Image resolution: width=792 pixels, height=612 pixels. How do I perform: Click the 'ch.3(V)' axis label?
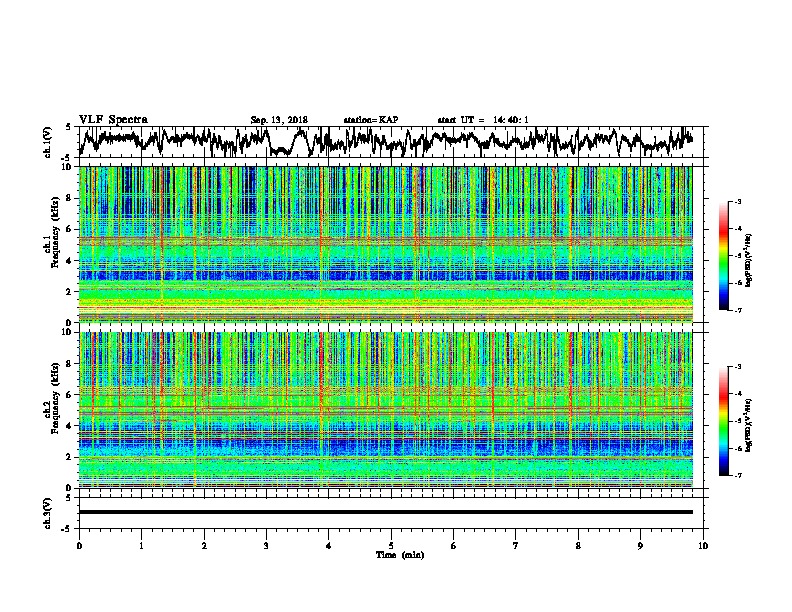(x=47, y=513)
